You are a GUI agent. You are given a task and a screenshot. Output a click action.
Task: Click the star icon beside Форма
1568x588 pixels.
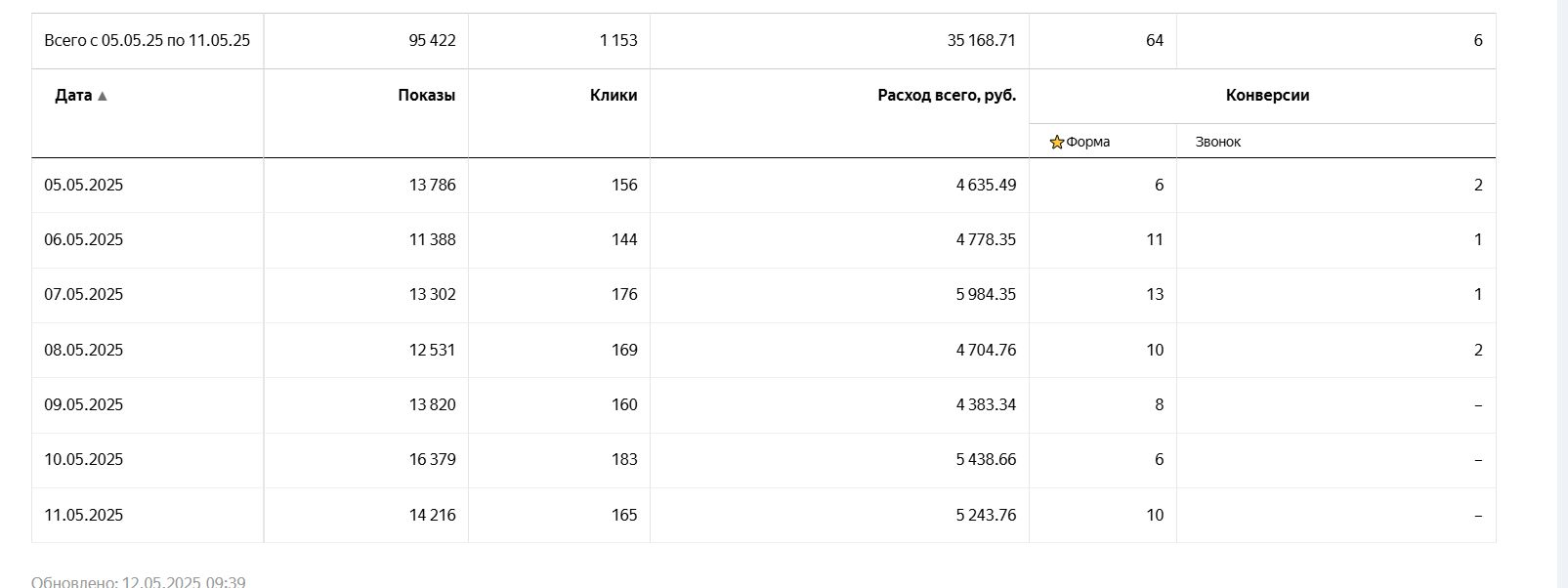tap(1056, 143)
